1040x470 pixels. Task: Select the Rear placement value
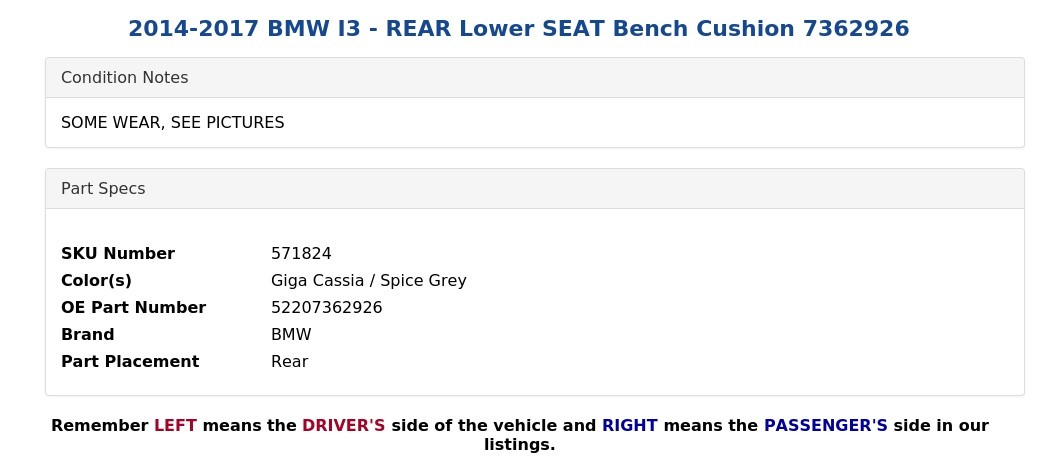[290, 361]
